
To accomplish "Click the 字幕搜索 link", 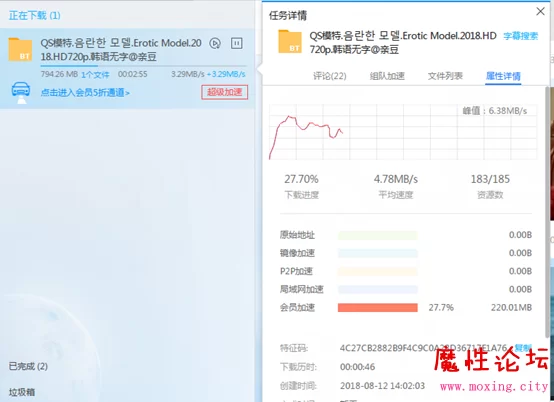I will tap(521, 36).
